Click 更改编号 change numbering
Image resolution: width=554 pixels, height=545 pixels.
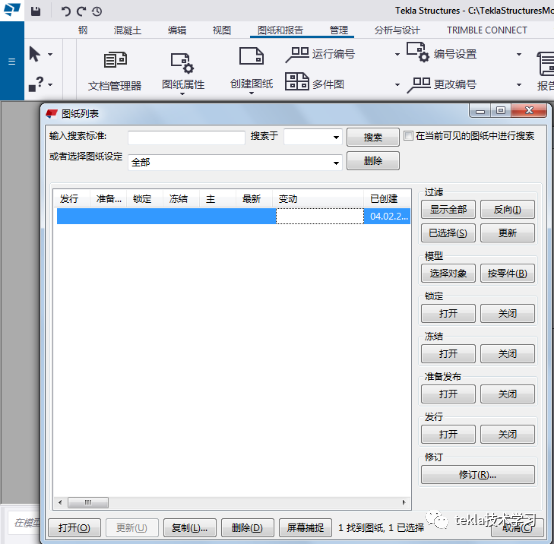pyautogui.click(x=442, y=84)
